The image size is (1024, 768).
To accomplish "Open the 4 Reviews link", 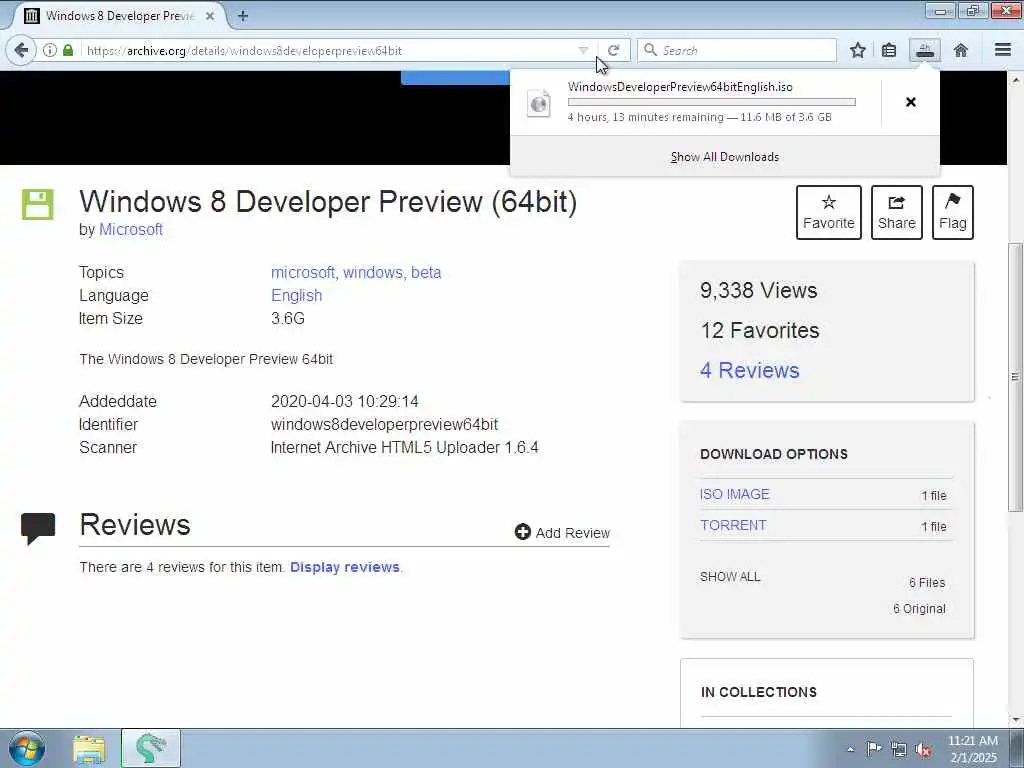I will click(x=750, y=370).
